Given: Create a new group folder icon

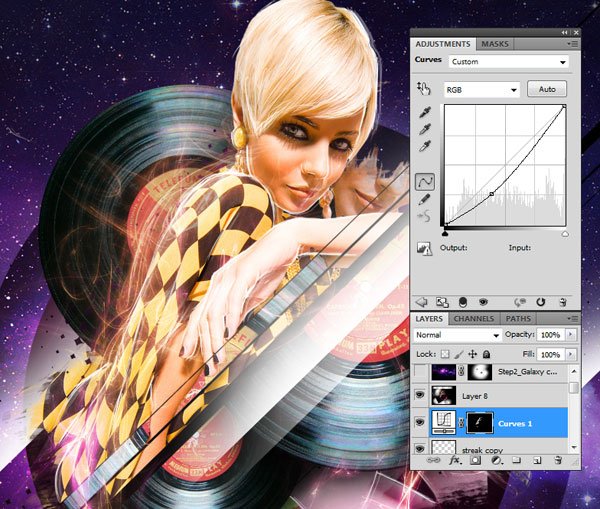Looking at the screenshot, I should [x=517, y=460].
